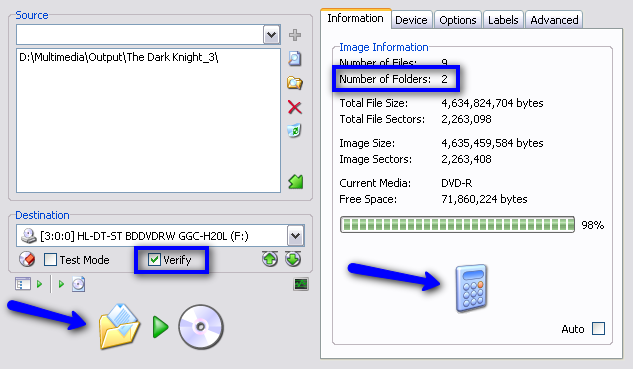Viewport: 633px width, 369px height.
Task: Open the Advanced tab
Action: coord(554,20)
